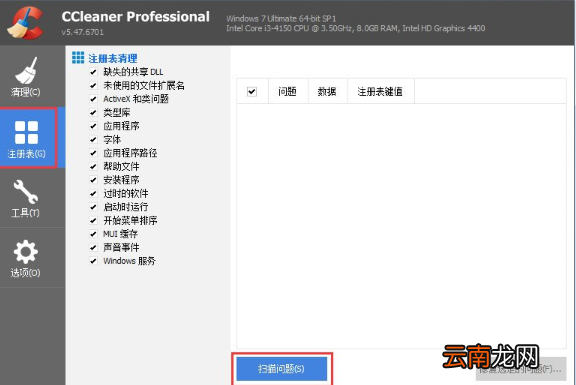Screen dimensions: 576x385
Task: Uncheck 缺失的共享 DLL checkbox
Action: (x=93, y=72)
